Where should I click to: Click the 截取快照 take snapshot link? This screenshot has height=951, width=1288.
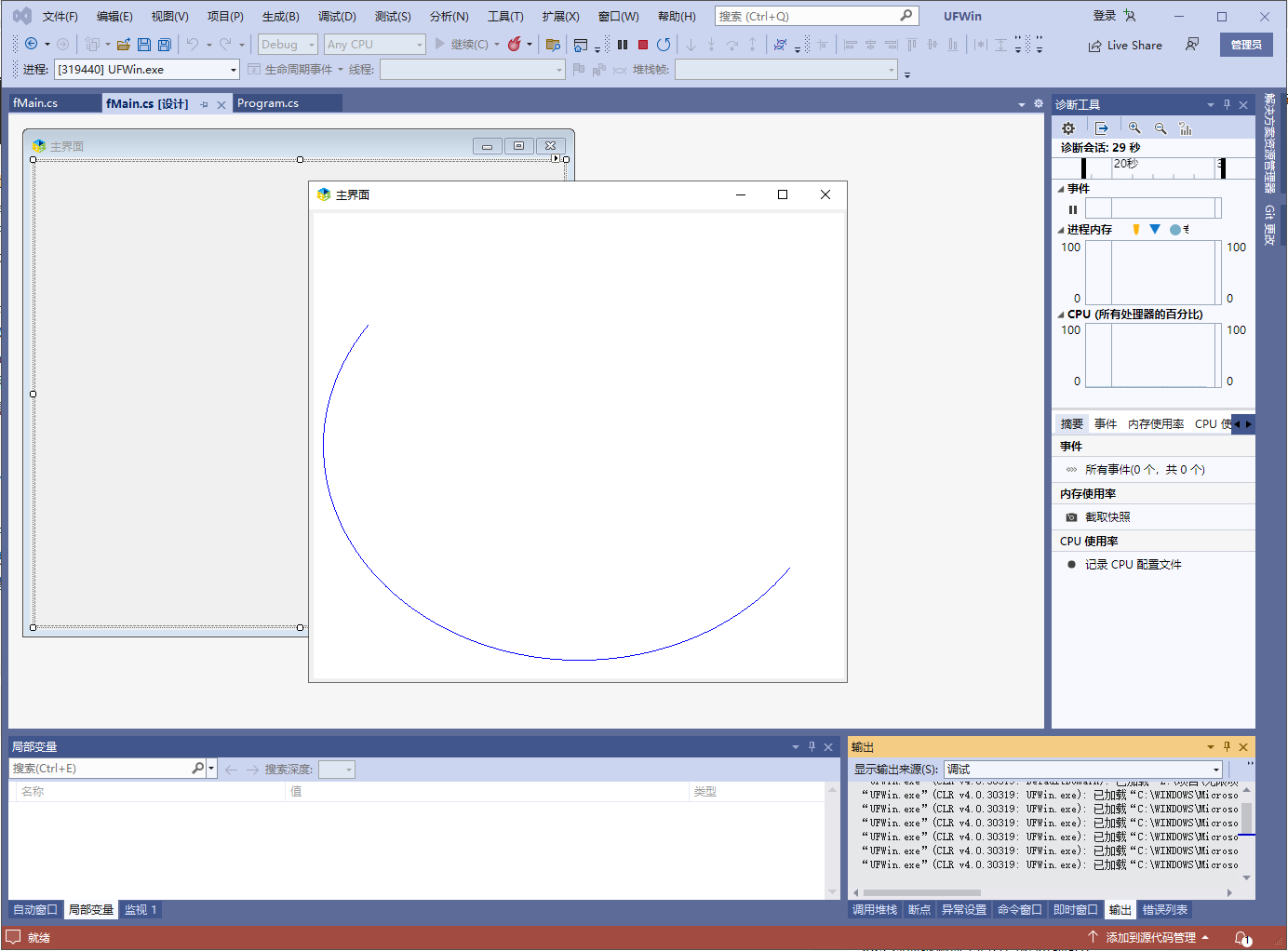click(x=1107, y=517)
